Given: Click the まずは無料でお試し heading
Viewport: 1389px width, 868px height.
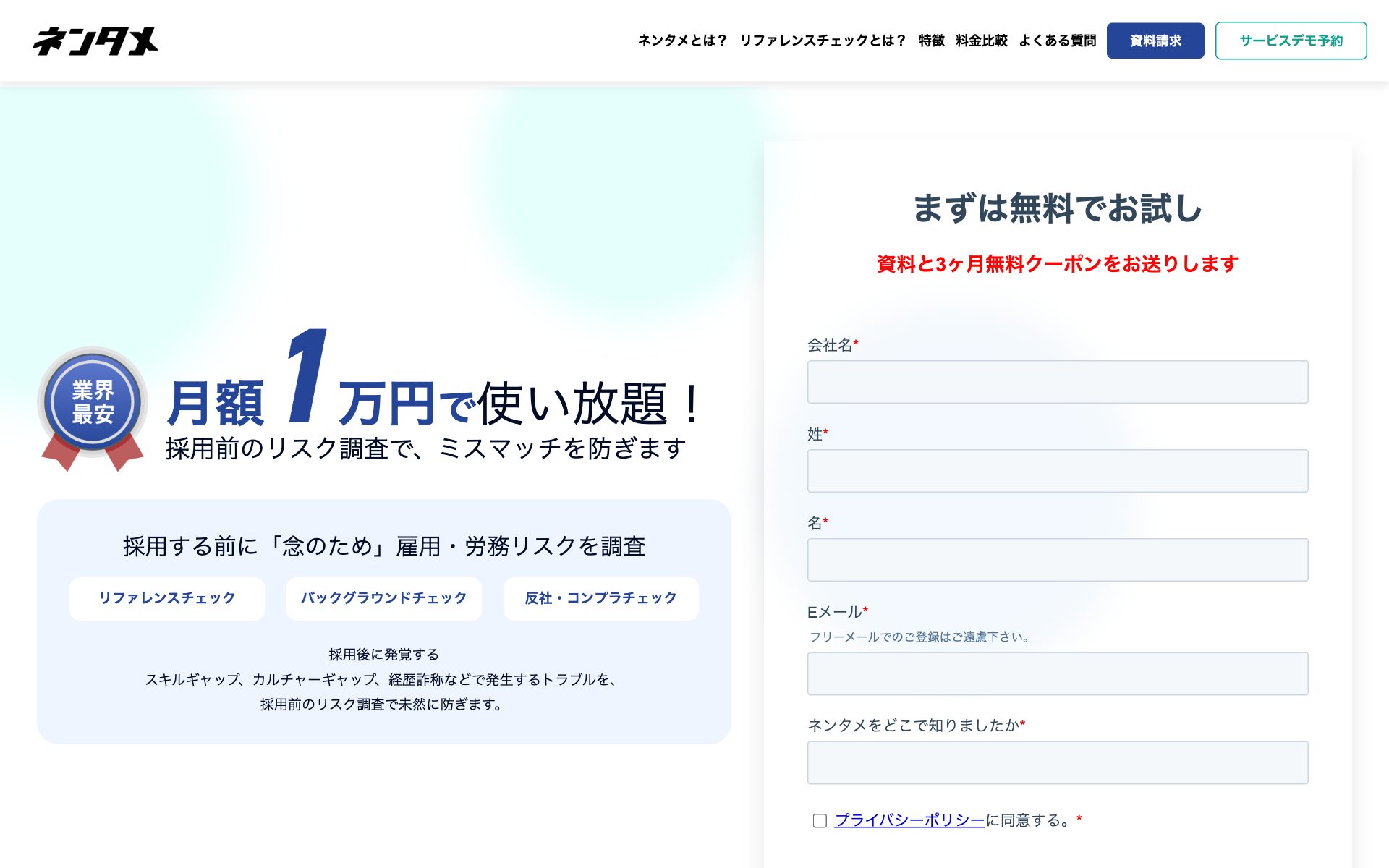Looking at the screenshot, I should [1058, 208].
